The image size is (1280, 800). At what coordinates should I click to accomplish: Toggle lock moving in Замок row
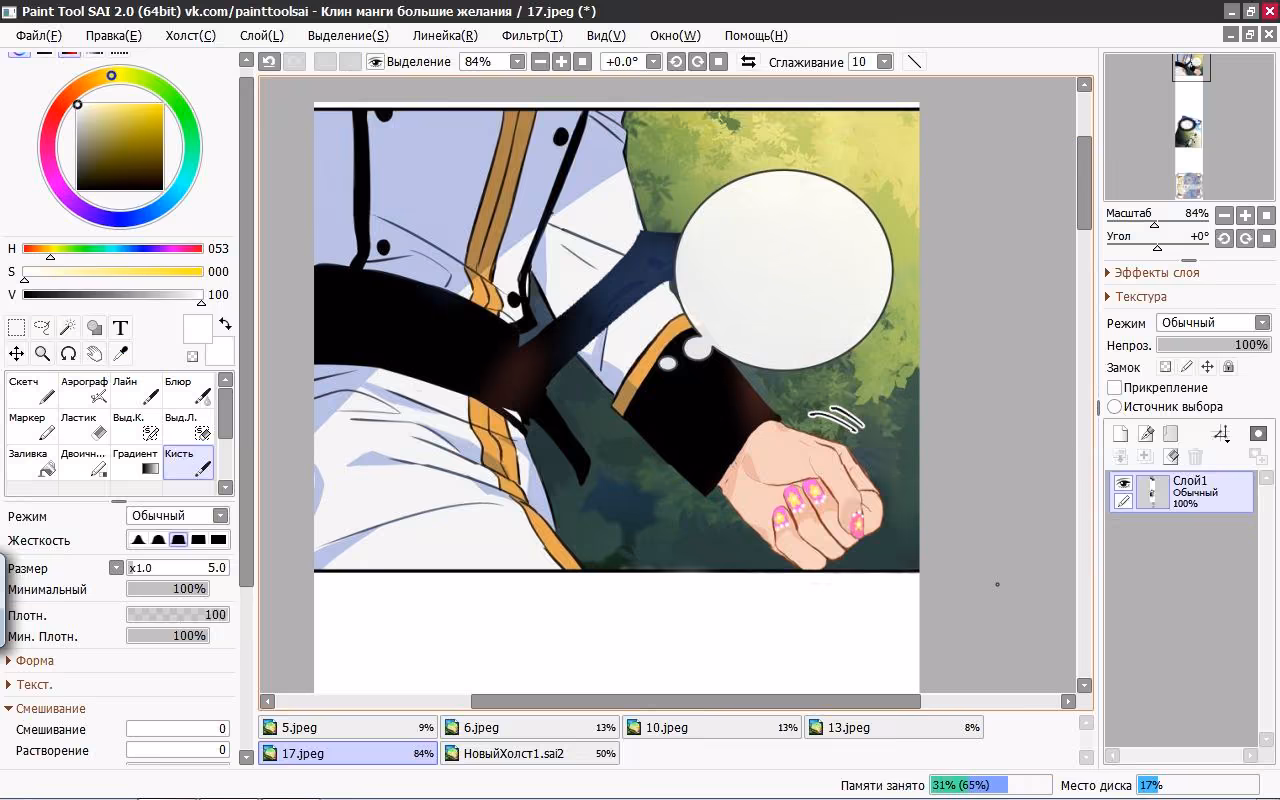1207,367
